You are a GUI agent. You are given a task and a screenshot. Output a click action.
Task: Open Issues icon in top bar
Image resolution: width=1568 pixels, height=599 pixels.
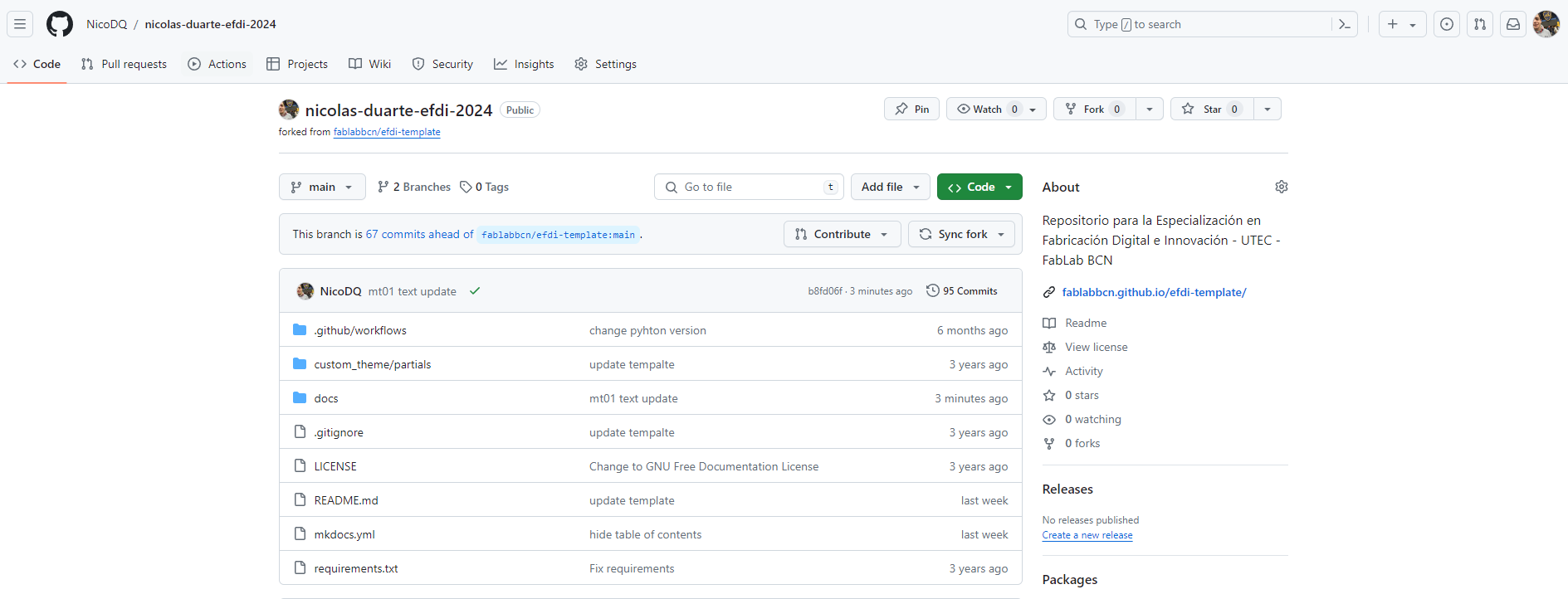coord(1447,24)
